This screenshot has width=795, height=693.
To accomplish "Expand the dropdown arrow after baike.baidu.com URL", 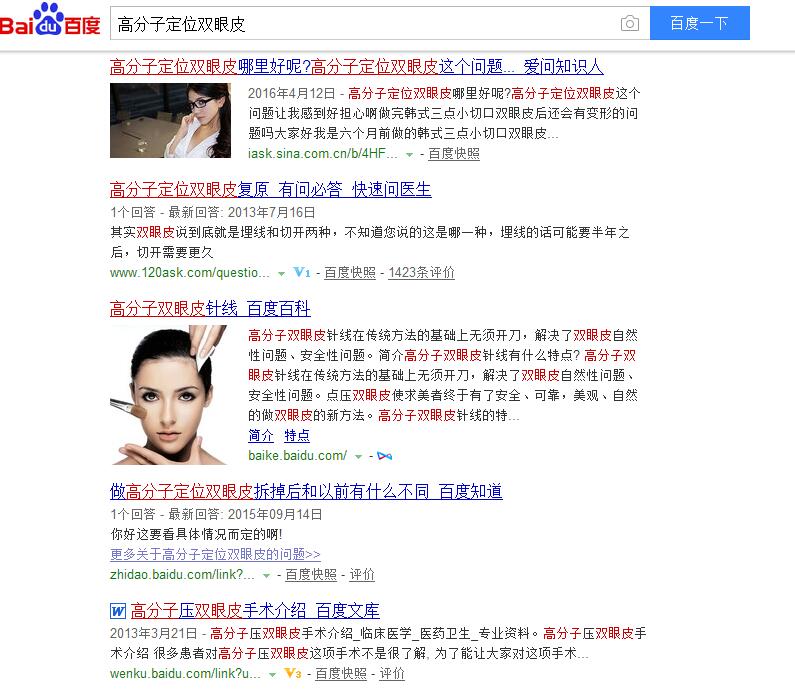I will [358, 457].
